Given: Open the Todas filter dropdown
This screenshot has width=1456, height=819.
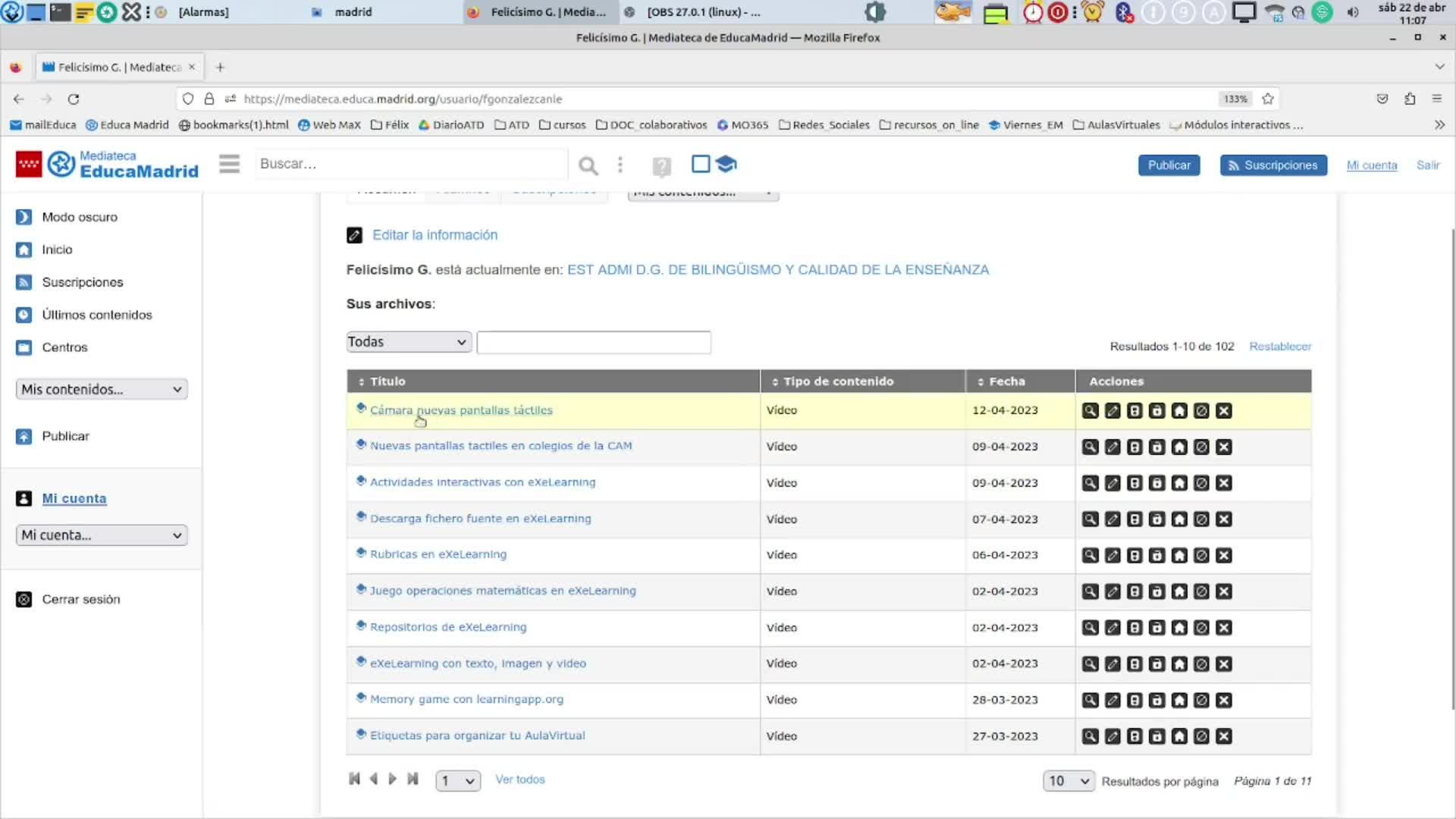Looking at the screenshot, I should (x=409, y=342).
